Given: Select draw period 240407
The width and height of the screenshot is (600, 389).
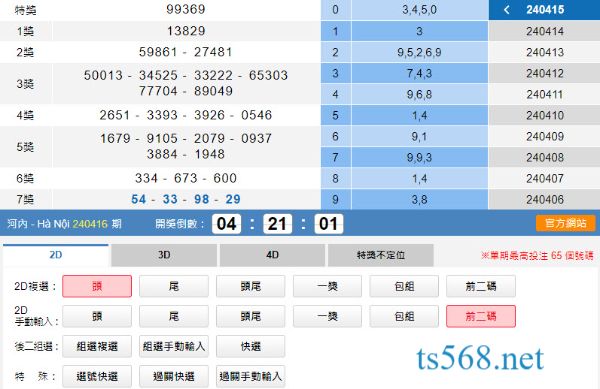Looking at the screenshot, I should (x=545, y=178).
